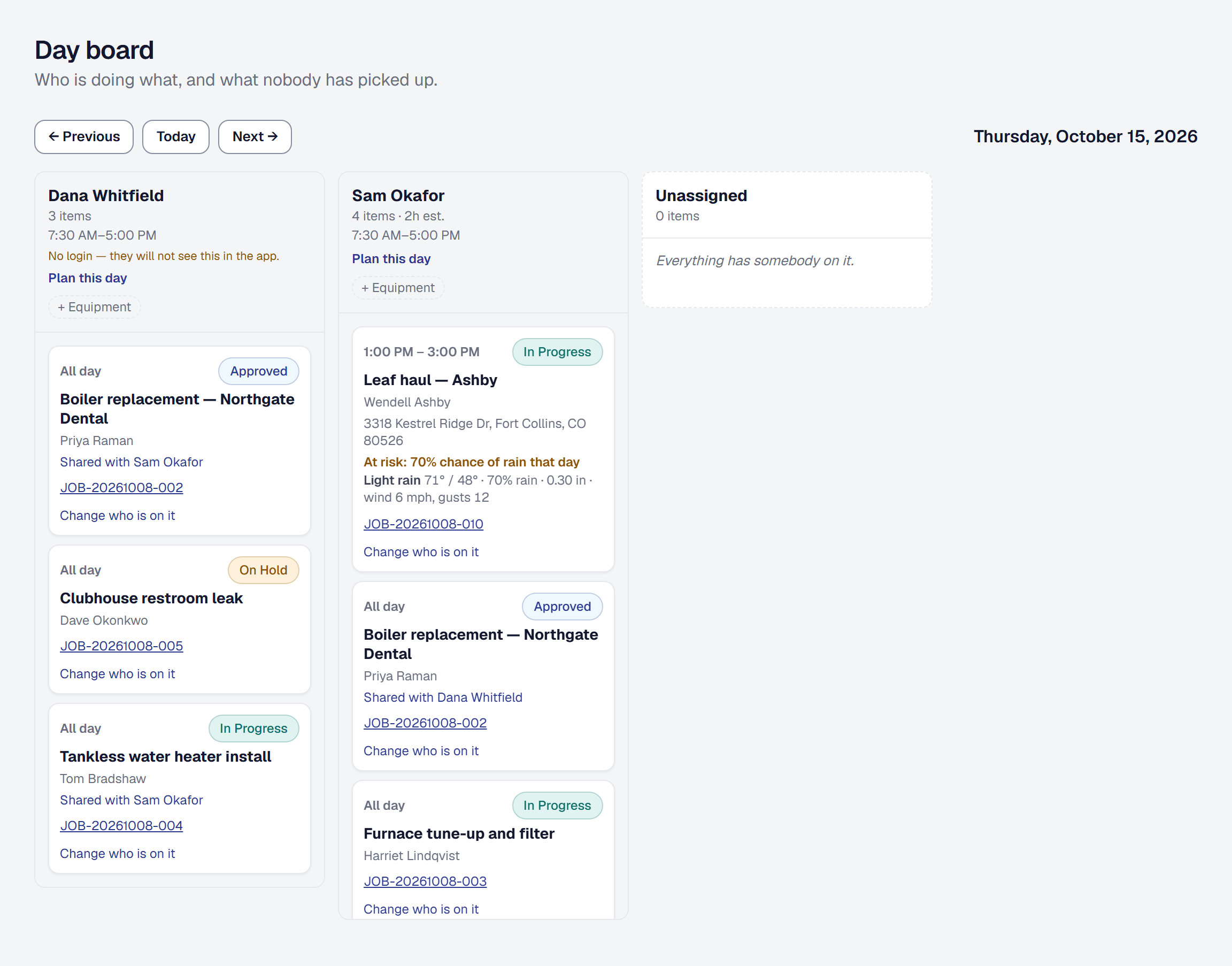Viewport: 1232px width, 966px height.
Task: Open JOB-20261008-010 link
Action: pyautogui.click(x=423, y=524)
